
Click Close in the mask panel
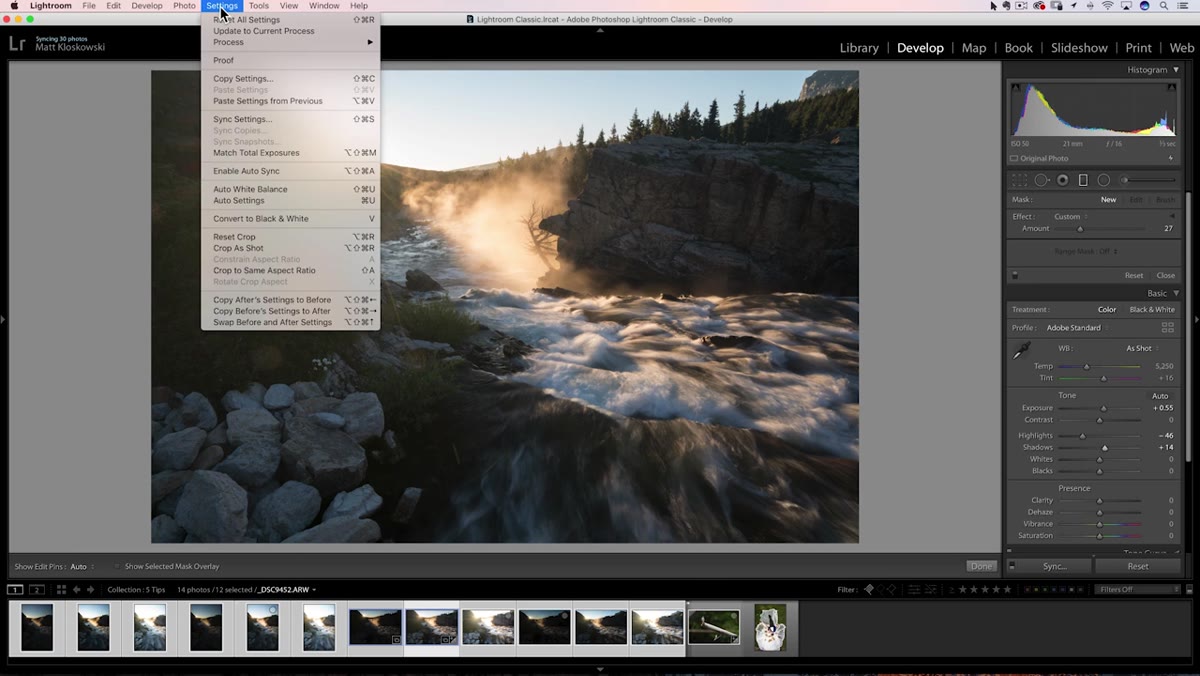coord(1166,275)
